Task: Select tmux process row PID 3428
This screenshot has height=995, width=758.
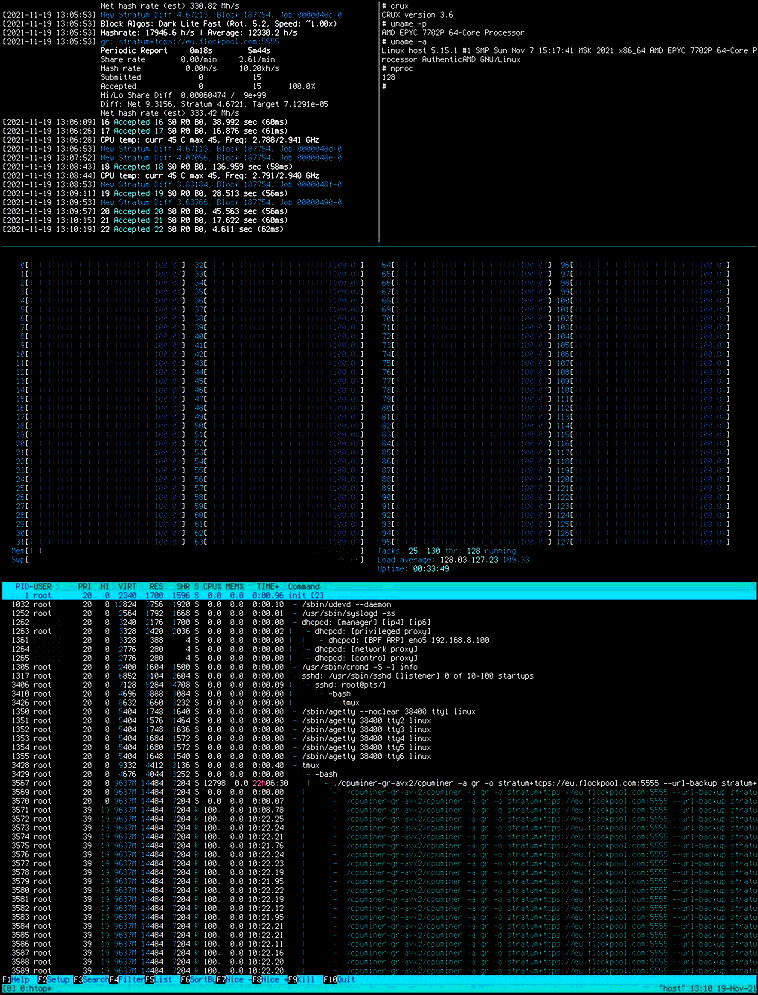Action: tap(379, 765)
